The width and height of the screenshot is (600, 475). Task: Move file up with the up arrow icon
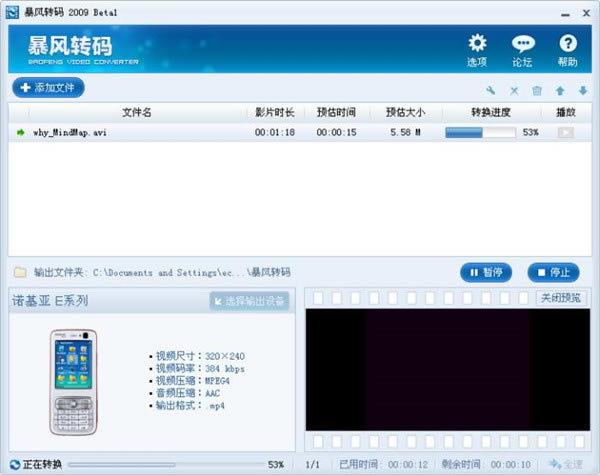[560, 91]
